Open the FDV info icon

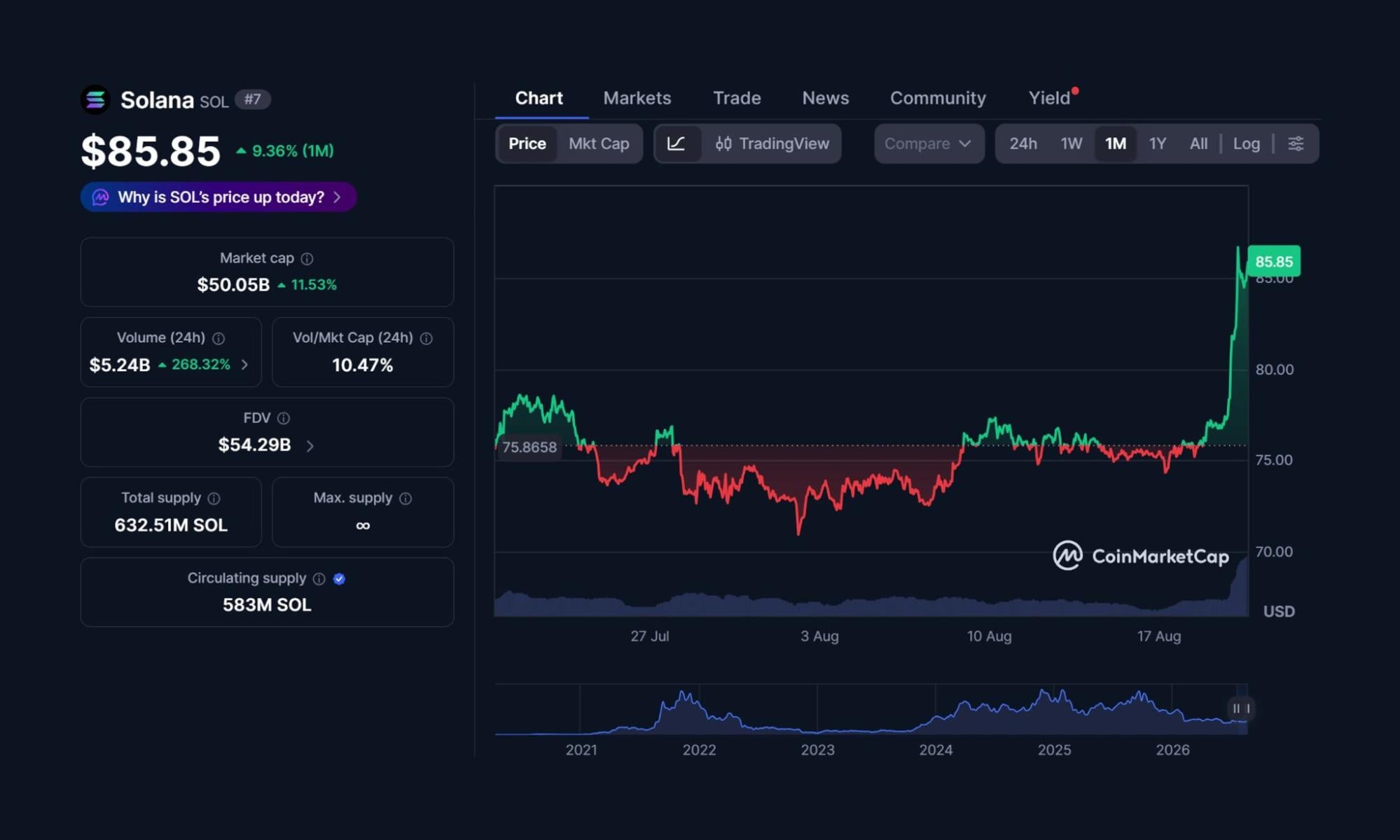pos(284,419)
